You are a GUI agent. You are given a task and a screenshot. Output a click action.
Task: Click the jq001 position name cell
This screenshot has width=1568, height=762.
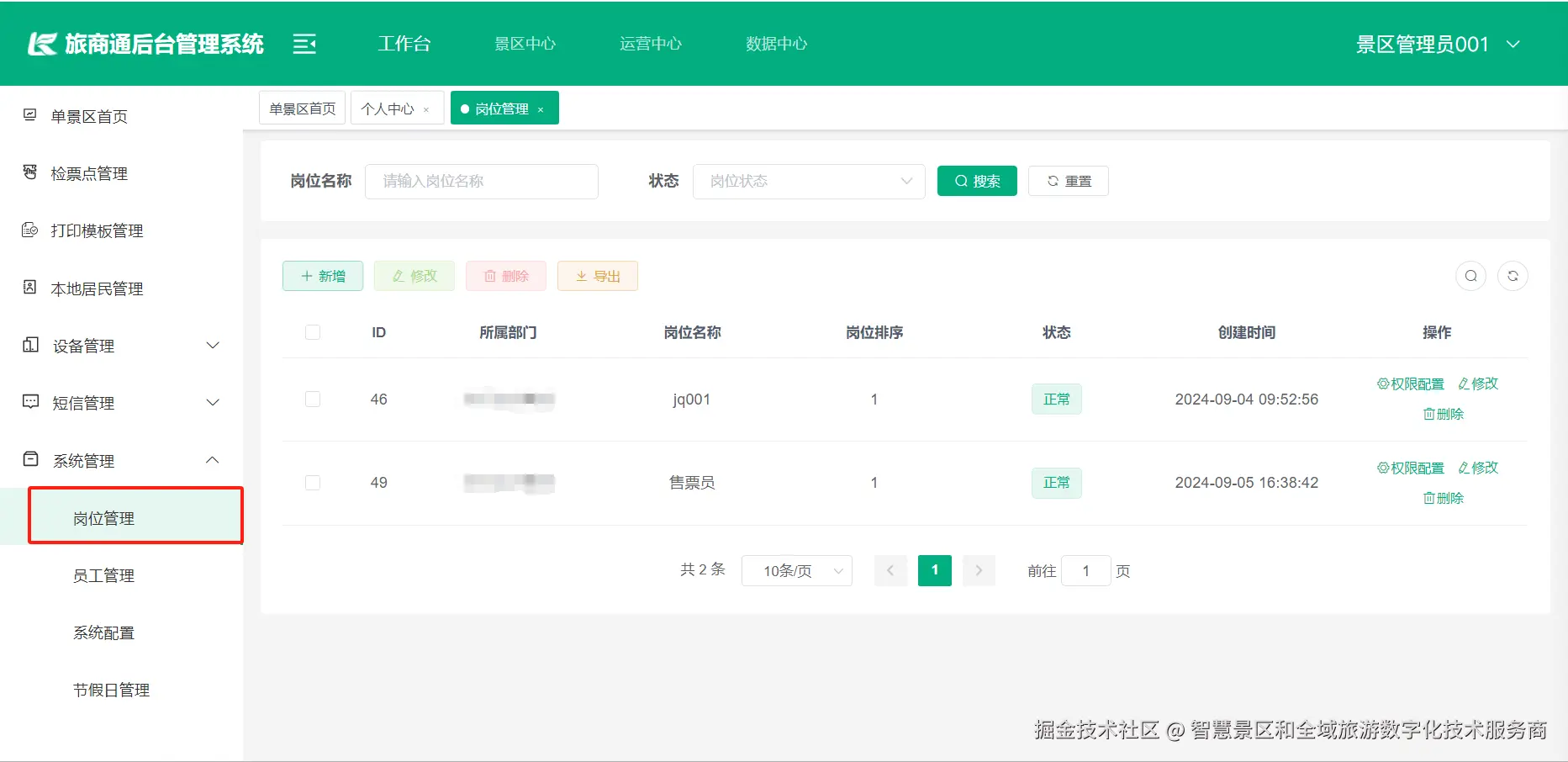click(692, 399)
